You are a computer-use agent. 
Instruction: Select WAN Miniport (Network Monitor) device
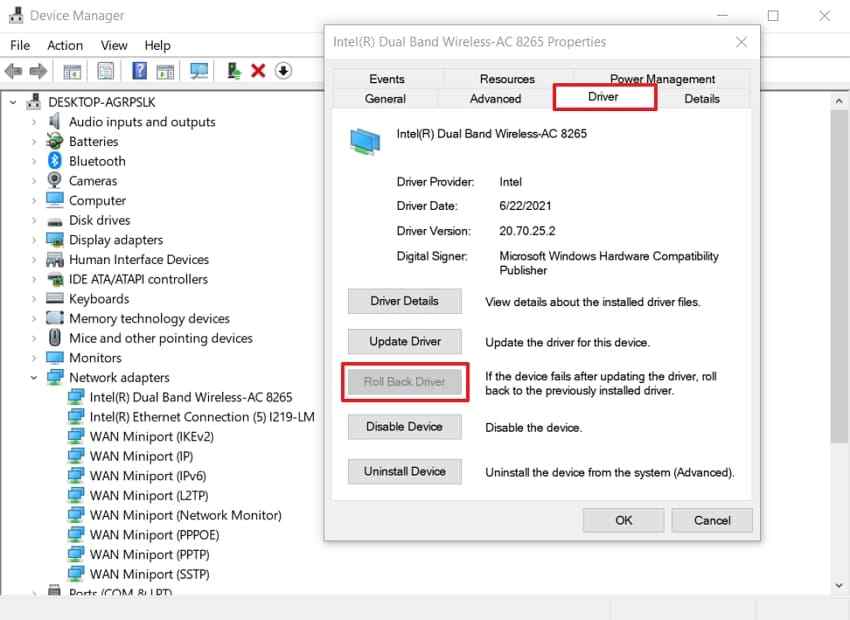click(185, 515)
